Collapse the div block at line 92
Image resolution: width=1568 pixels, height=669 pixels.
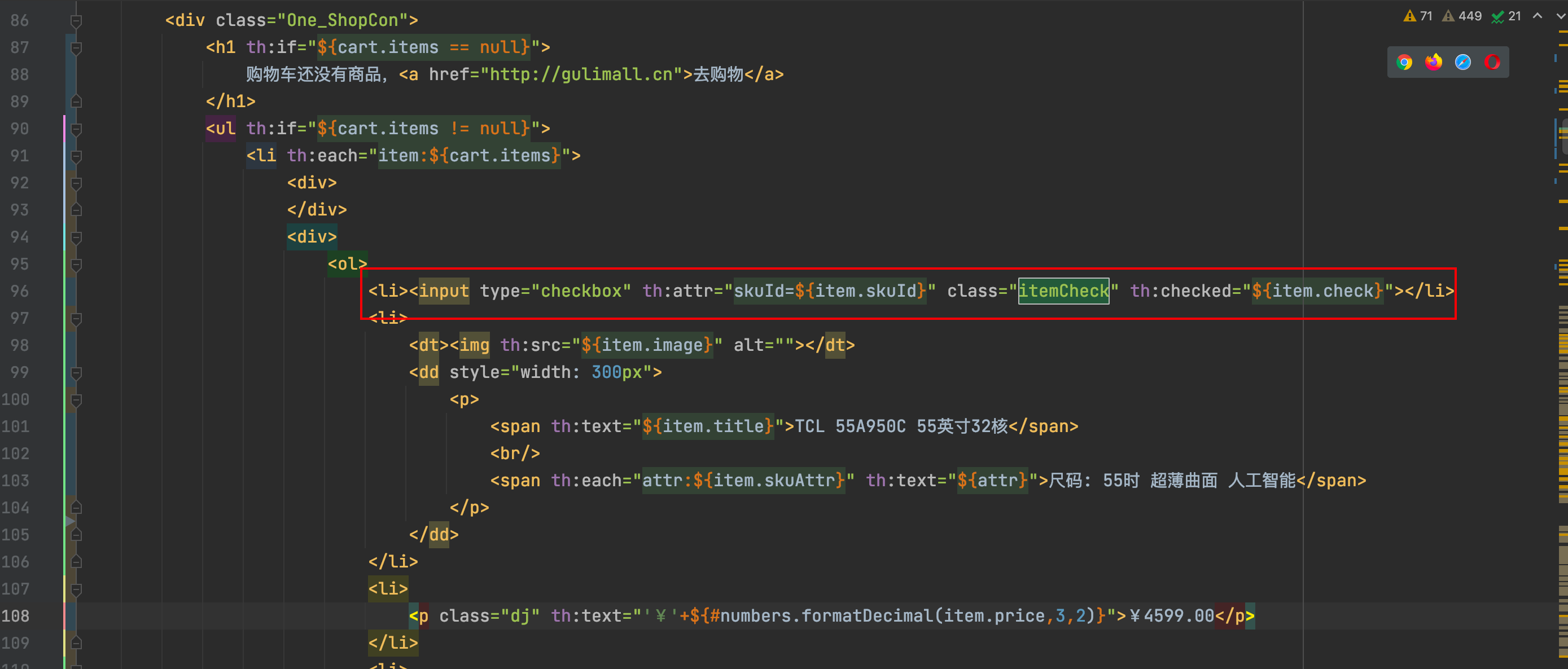click(x=76, y=184)
